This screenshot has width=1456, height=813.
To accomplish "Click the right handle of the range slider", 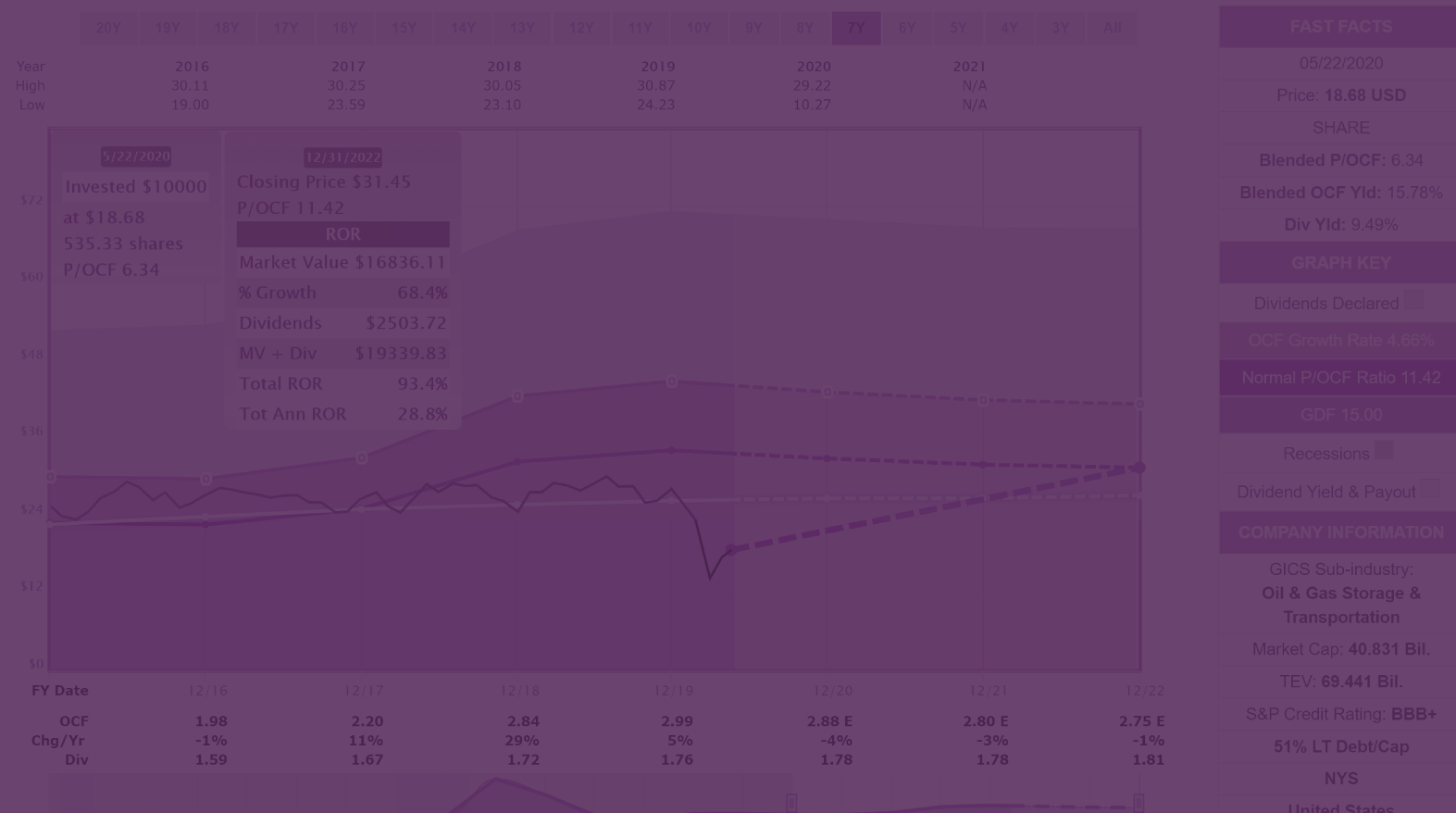I will pos(1139,803).
